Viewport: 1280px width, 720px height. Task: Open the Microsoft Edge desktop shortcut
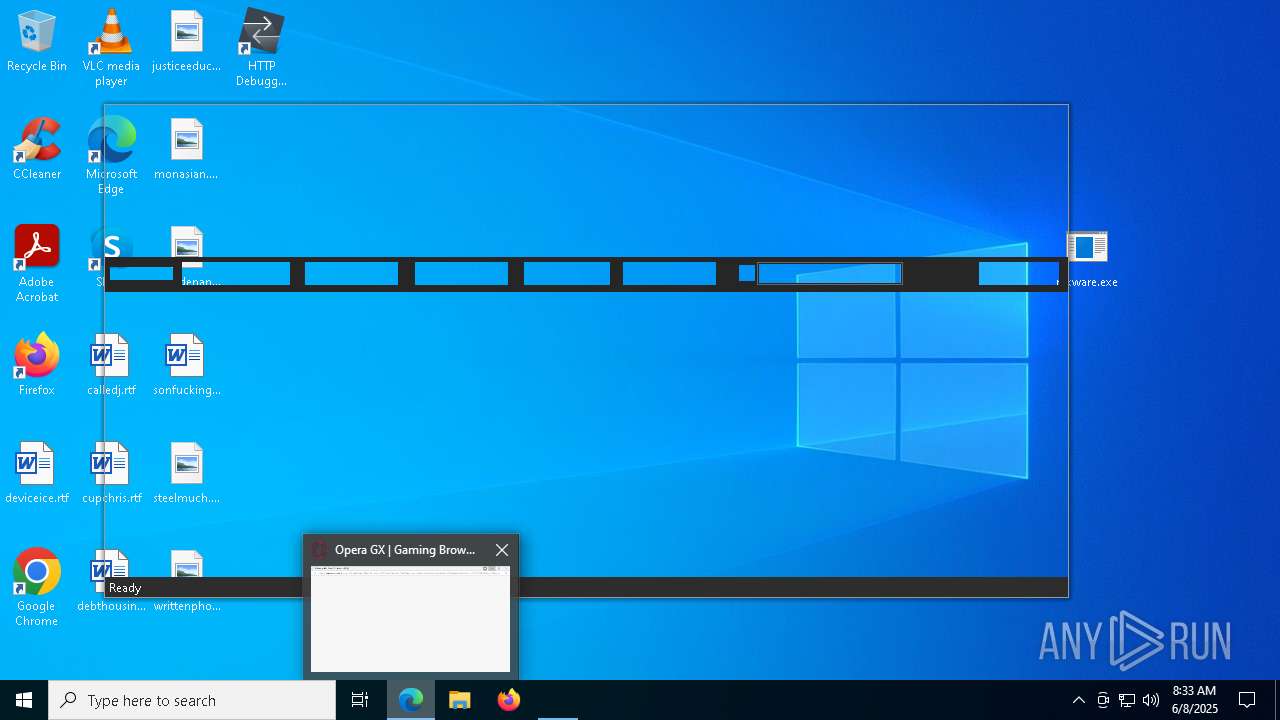[111, 156]
